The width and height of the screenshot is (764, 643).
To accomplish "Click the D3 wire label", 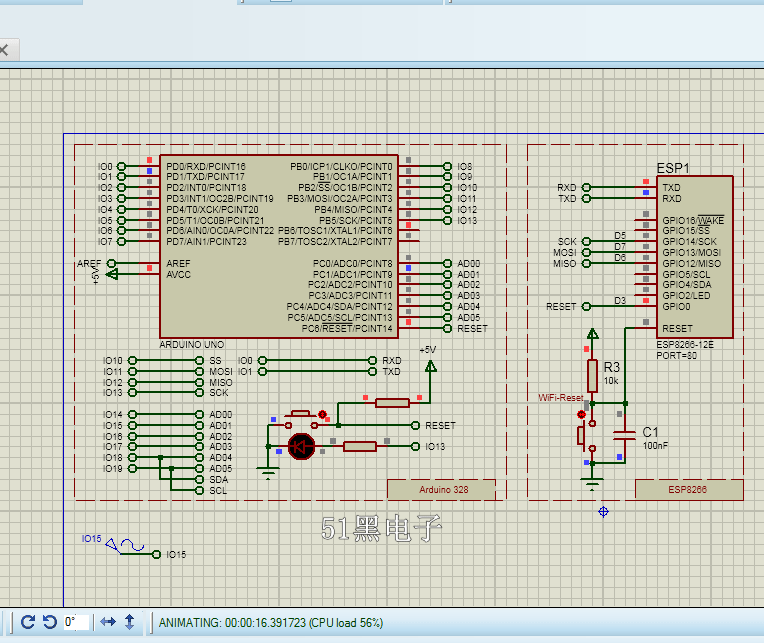I will tap(620, 301).
